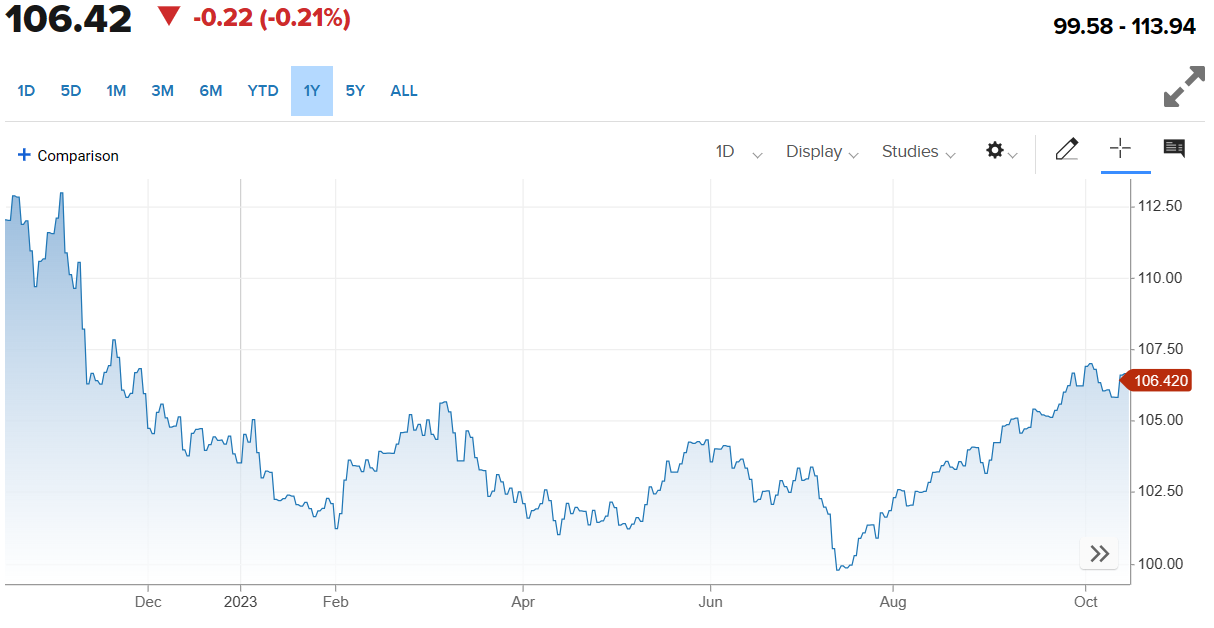
Task: Click the 107.50 price axis label
Action: coord(1160,349)
